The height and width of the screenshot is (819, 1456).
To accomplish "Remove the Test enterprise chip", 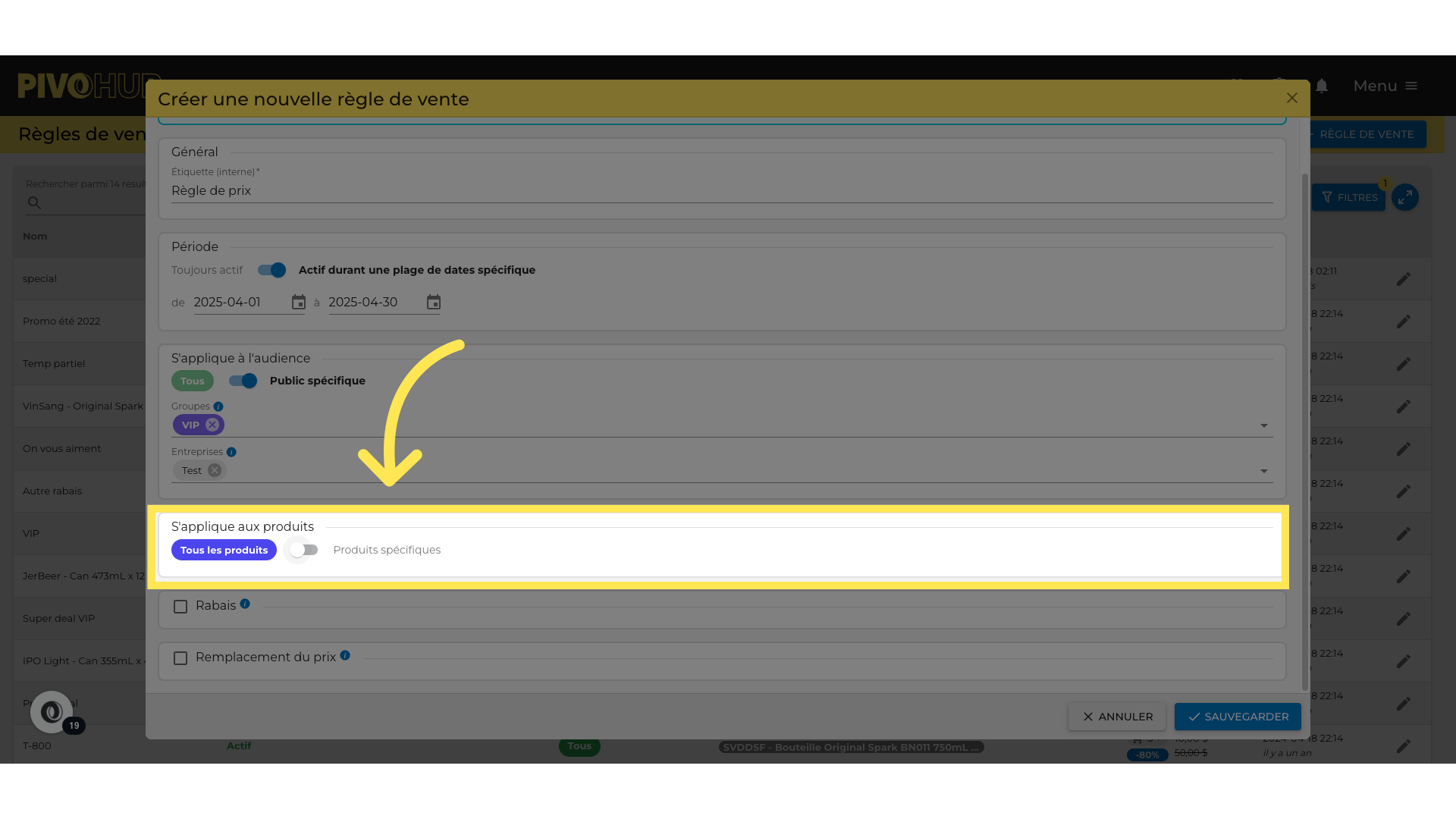I will (x=215, y=470).
